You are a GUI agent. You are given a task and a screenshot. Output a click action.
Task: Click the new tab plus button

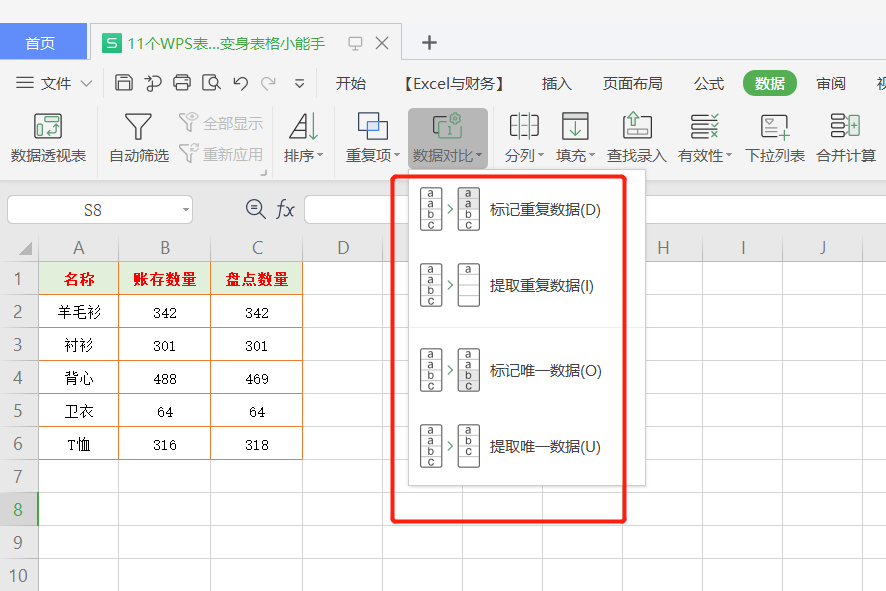tap(429, 42)
